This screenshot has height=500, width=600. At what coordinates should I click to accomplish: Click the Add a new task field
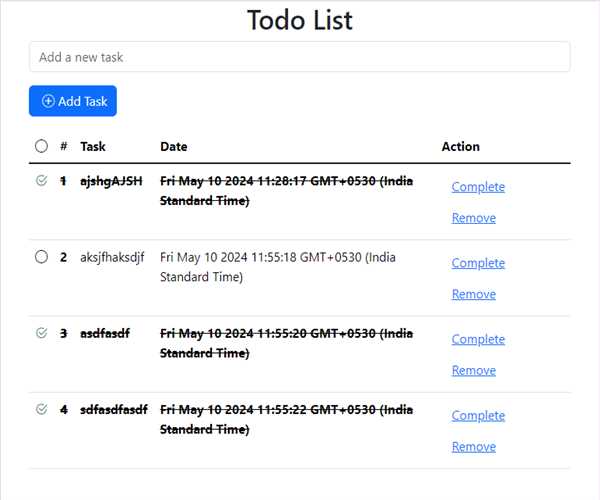point(300,57)
